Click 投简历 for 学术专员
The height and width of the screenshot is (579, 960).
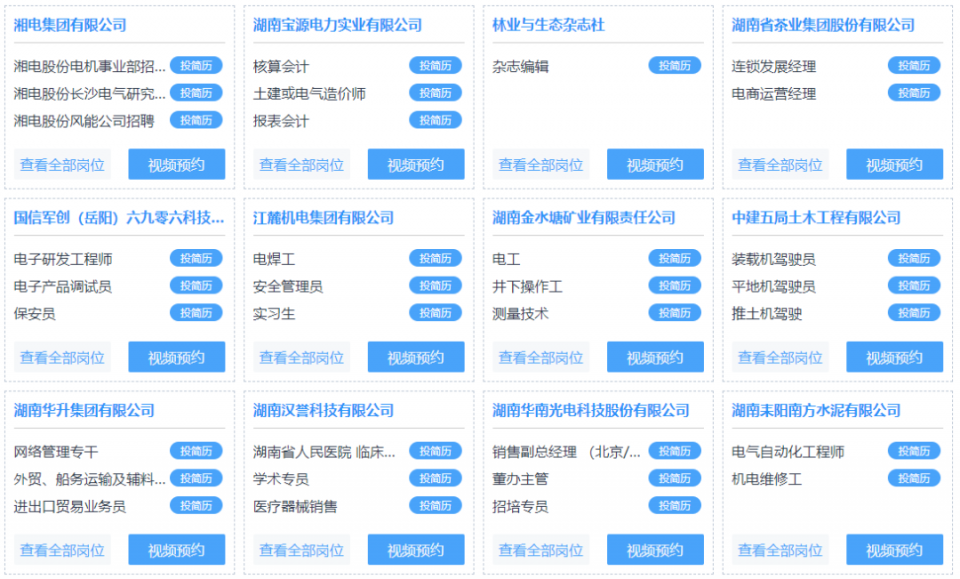pyautogui.click(x=435, y=479)
